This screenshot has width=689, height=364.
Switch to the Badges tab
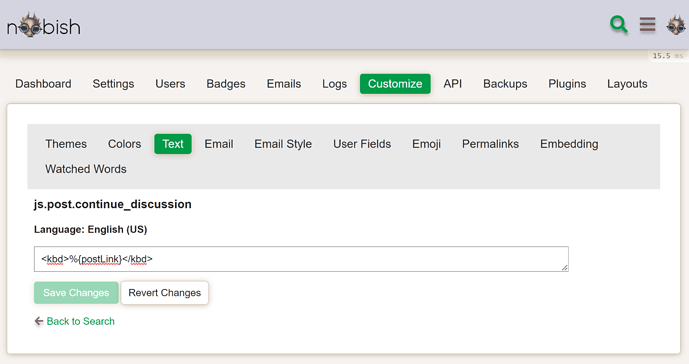pos(226,84)
